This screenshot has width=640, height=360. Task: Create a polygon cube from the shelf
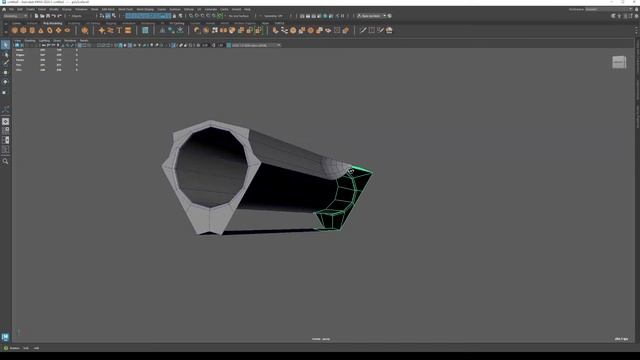click(x=23, y=30)
